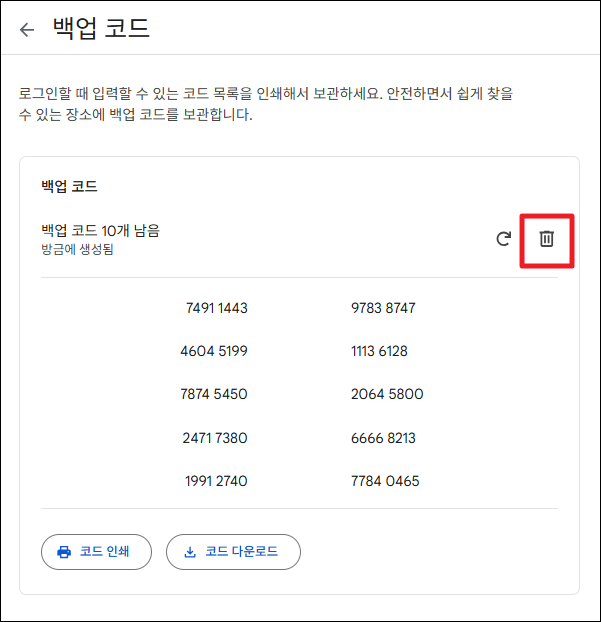The width and height of the screenshot is (601, 622).
Task: Select backup code 7874 5450
Action: [x=214, y=394]
